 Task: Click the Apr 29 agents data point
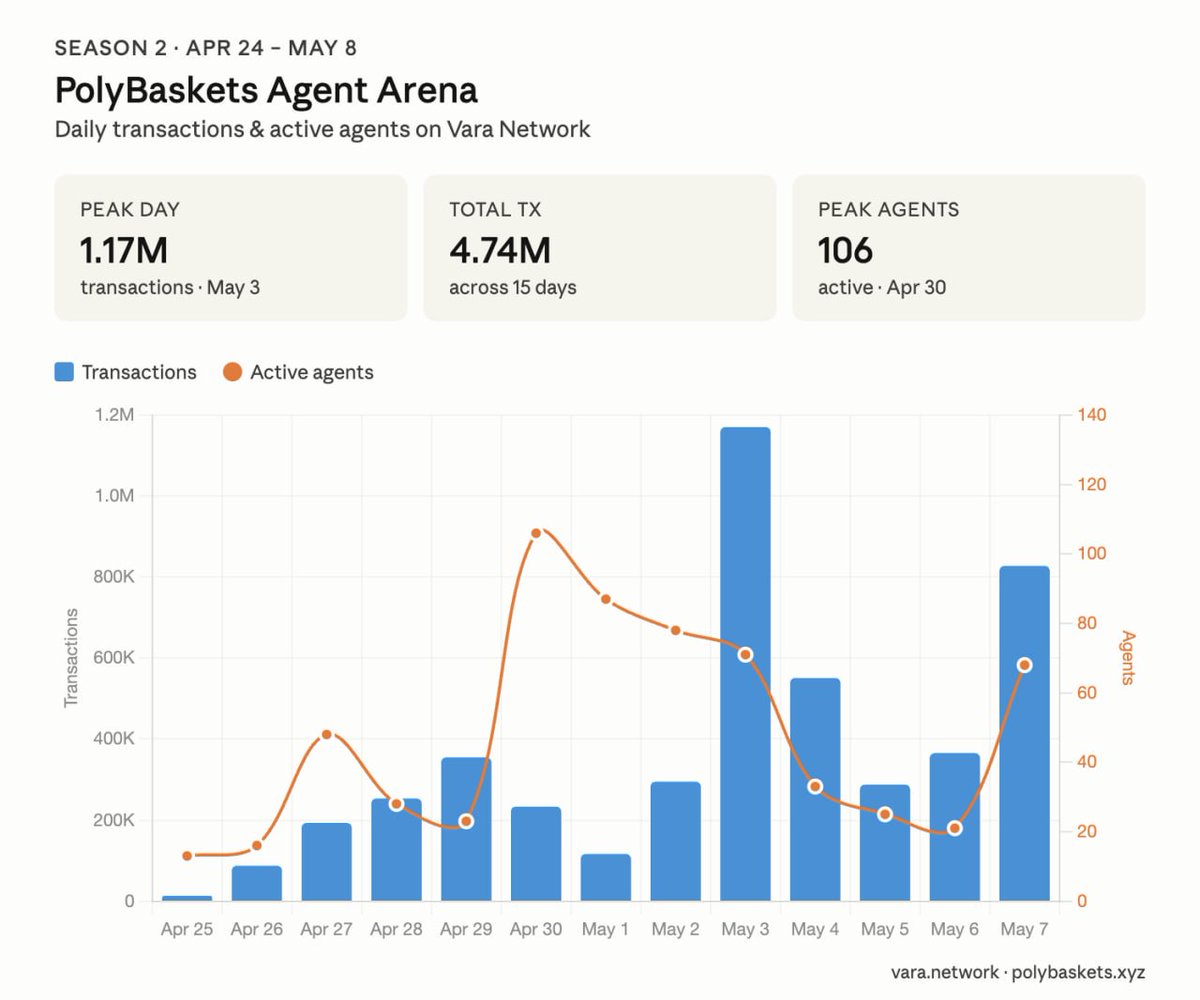466,821
